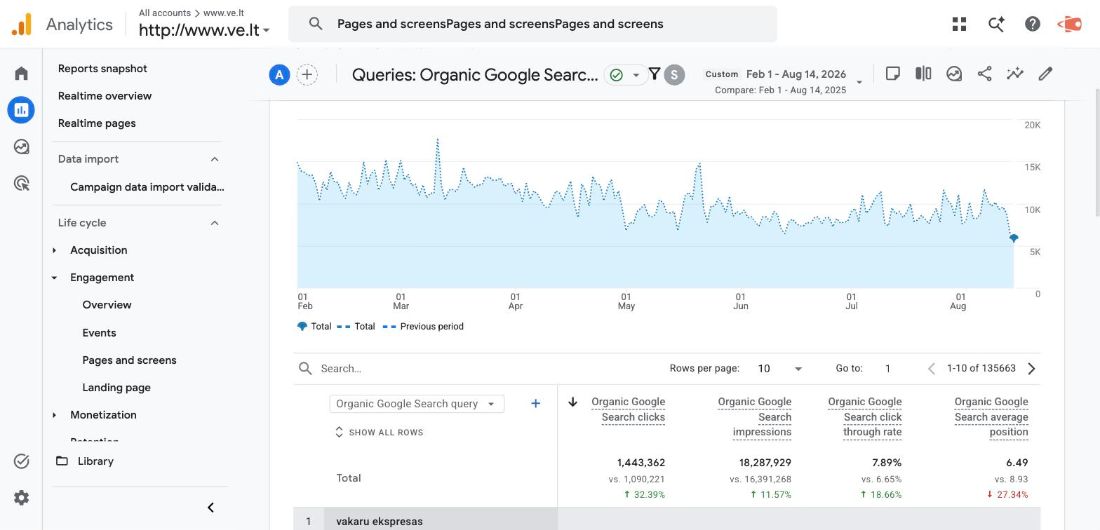Viewport: 1100px width, 530px height.
Task: Click the add comparison plus circle
Action: coord(307,75)
